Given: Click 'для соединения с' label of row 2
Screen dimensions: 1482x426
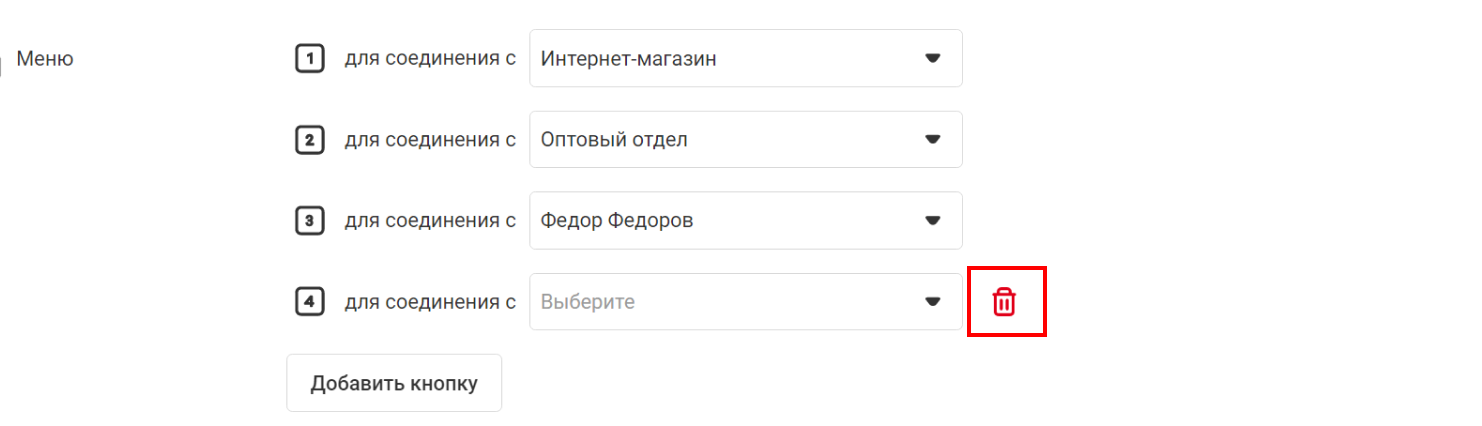Looking at the screenshot, I should point(430,140).
